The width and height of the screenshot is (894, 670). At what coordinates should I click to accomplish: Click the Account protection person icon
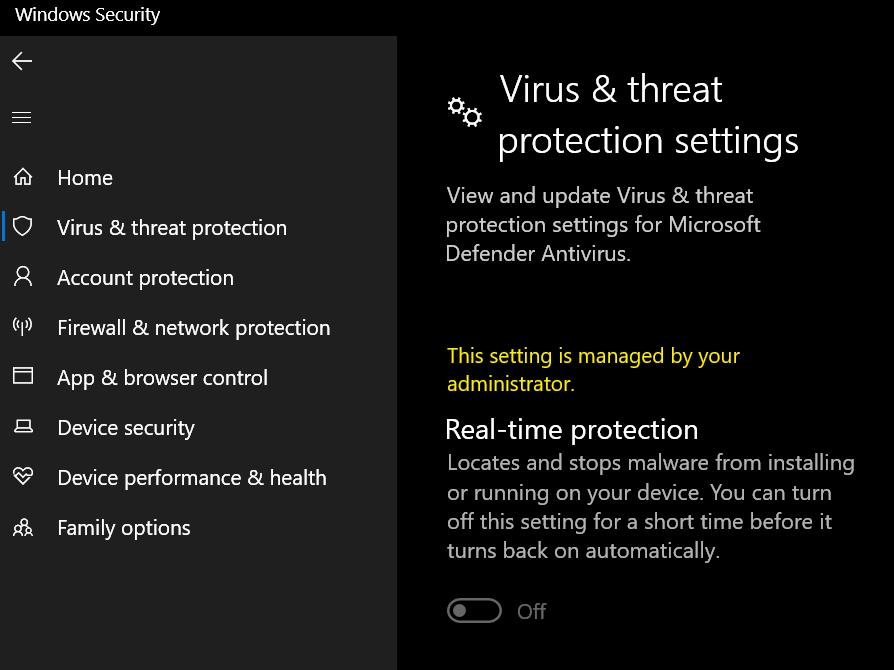[22, 277]
